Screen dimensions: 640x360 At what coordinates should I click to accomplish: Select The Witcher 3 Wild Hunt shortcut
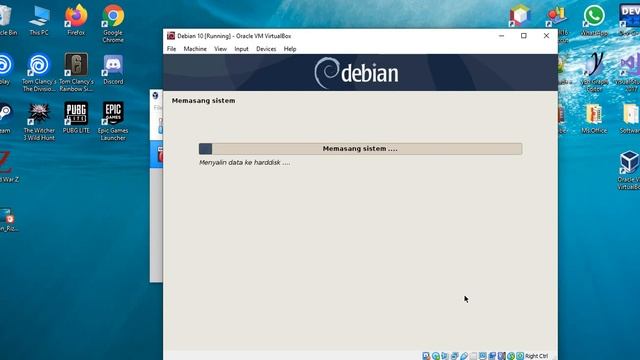[39, 122]
